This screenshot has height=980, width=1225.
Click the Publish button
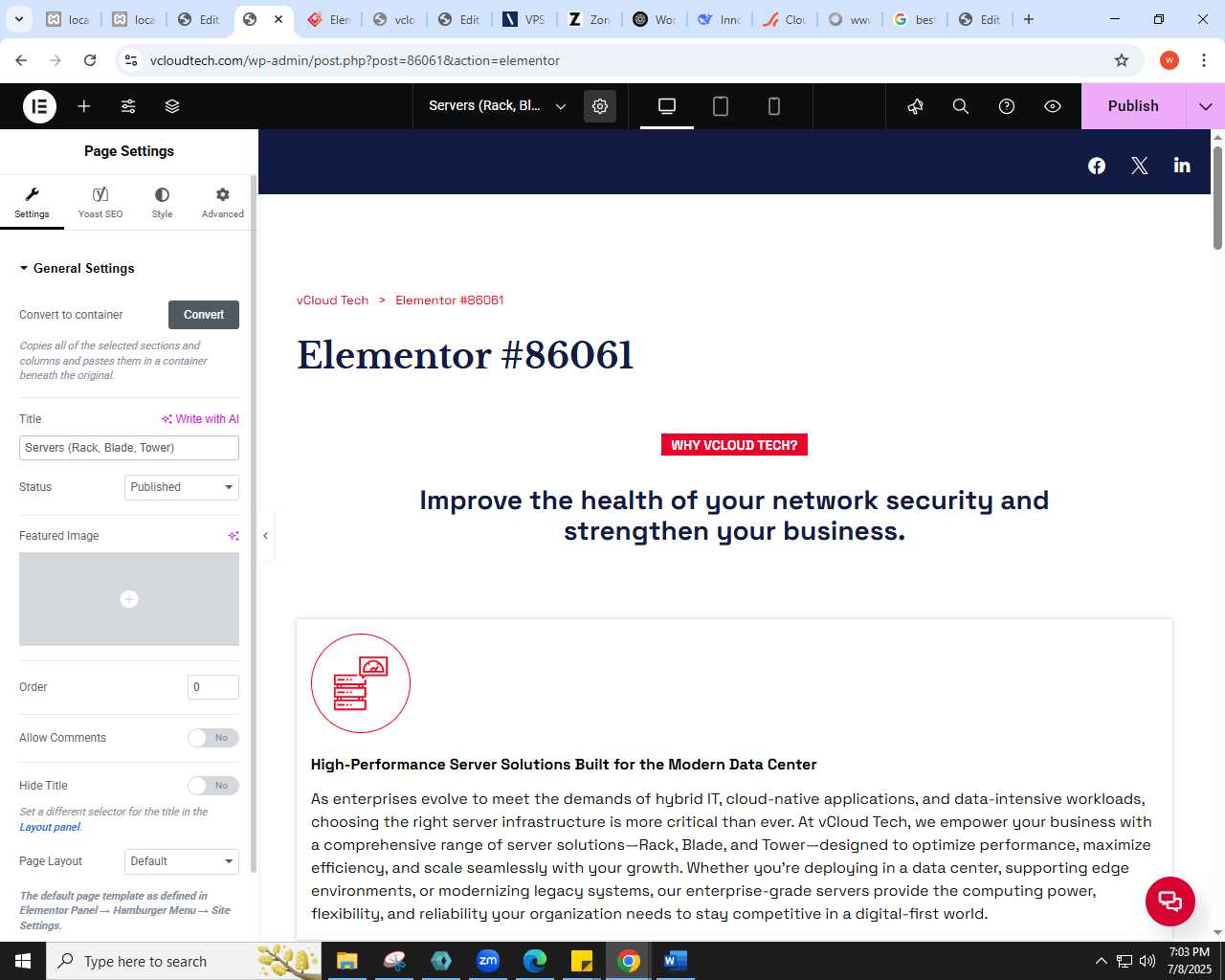(1133, 106)
